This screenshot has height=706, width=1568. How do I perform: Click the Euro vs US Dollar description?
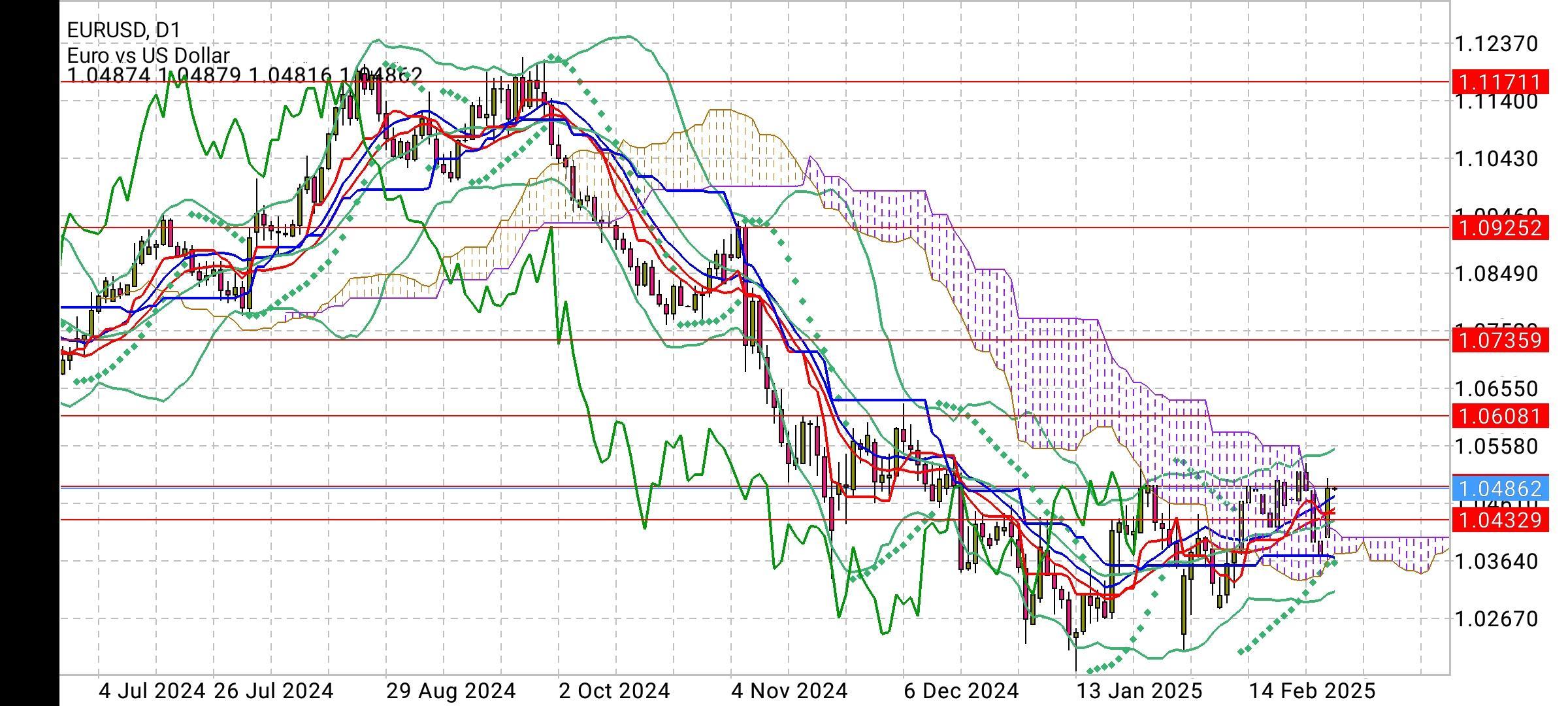click(148, 56)
